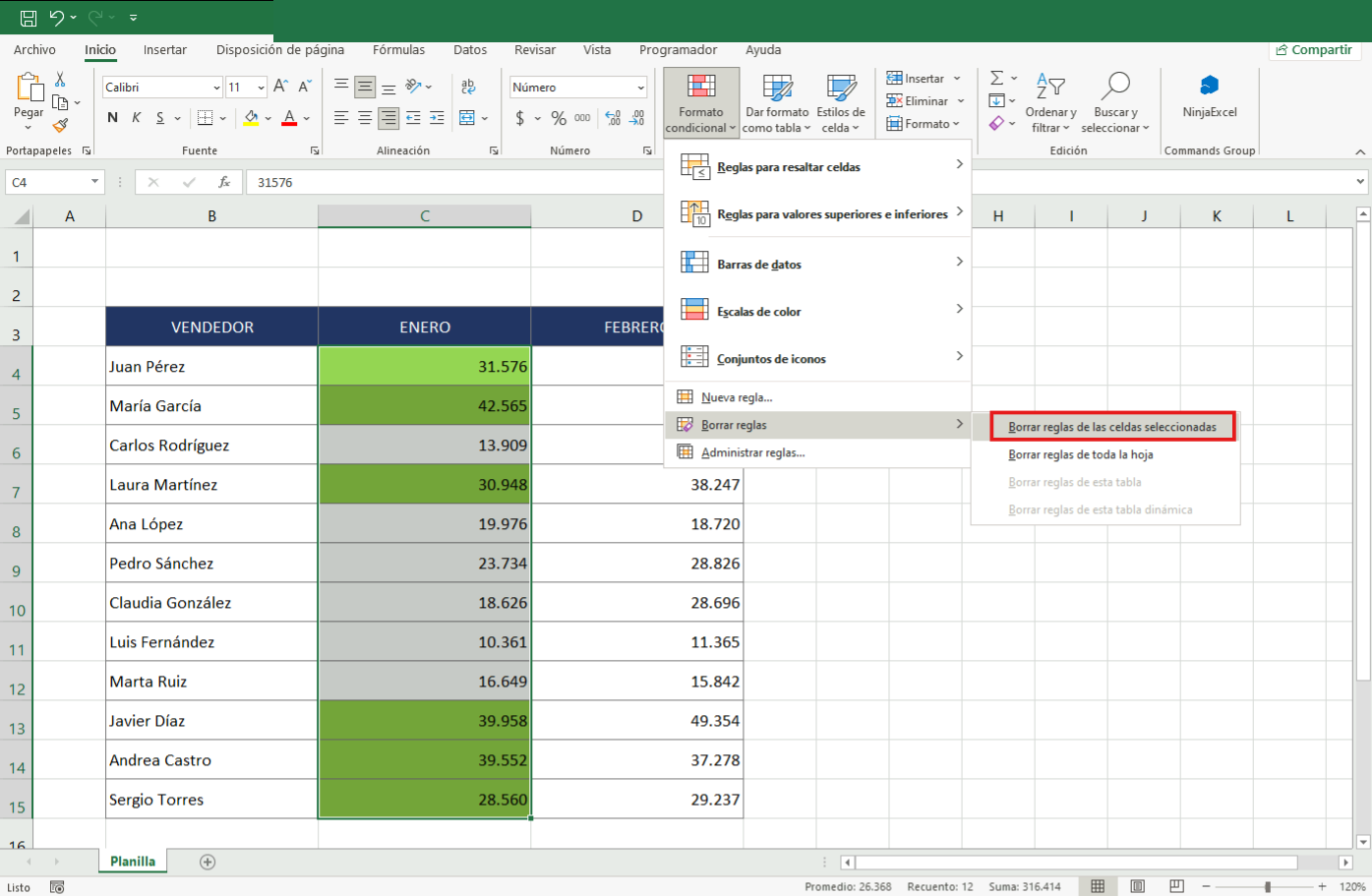Screen dimensions: 1372x896
Task: Click the Undo arrow icon
Action: [x=57, y=18]
